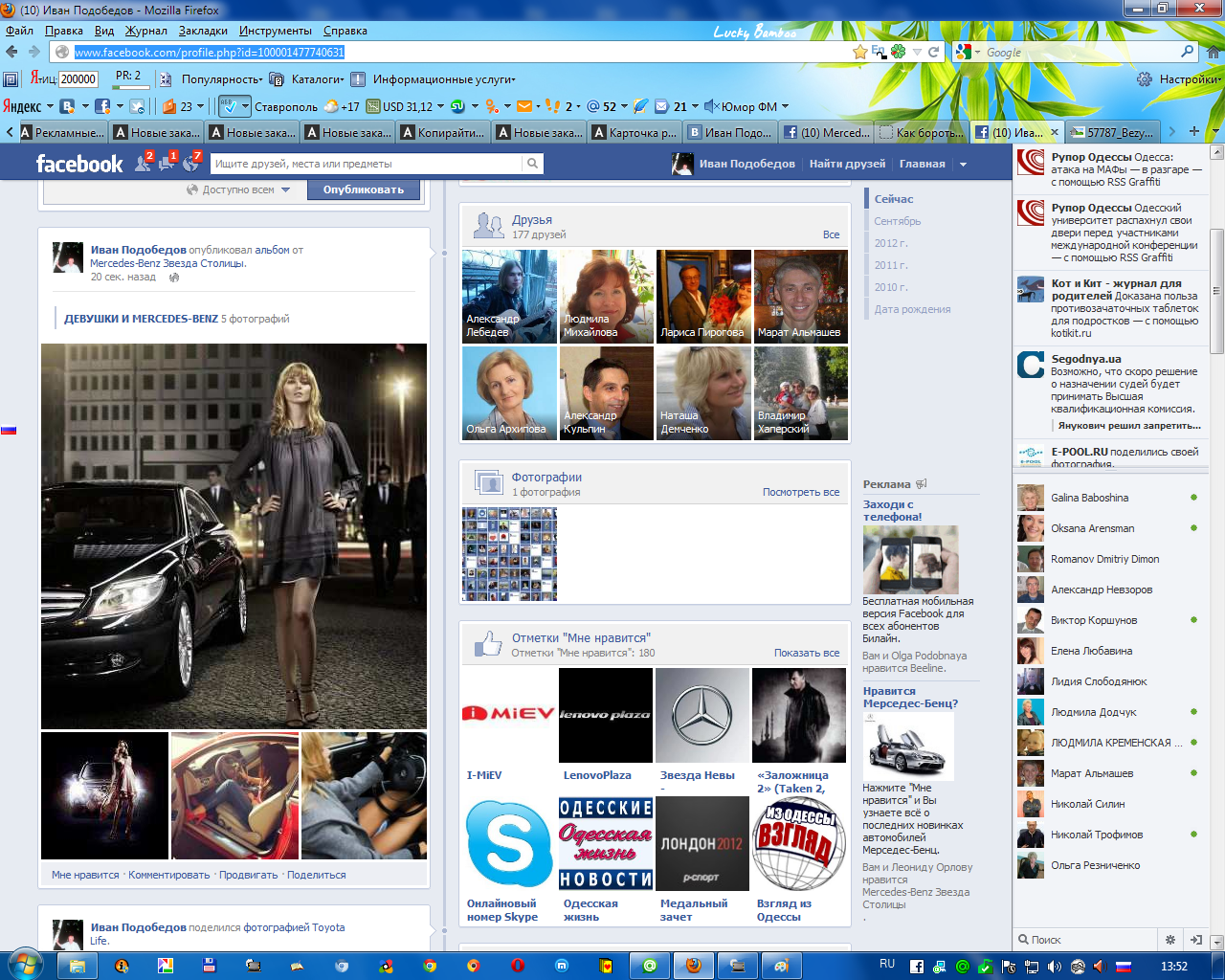Click the Yandex bar VKontakte icon
The height and width of the screenshot is (980, 1225).
click(x=67, y=106)
